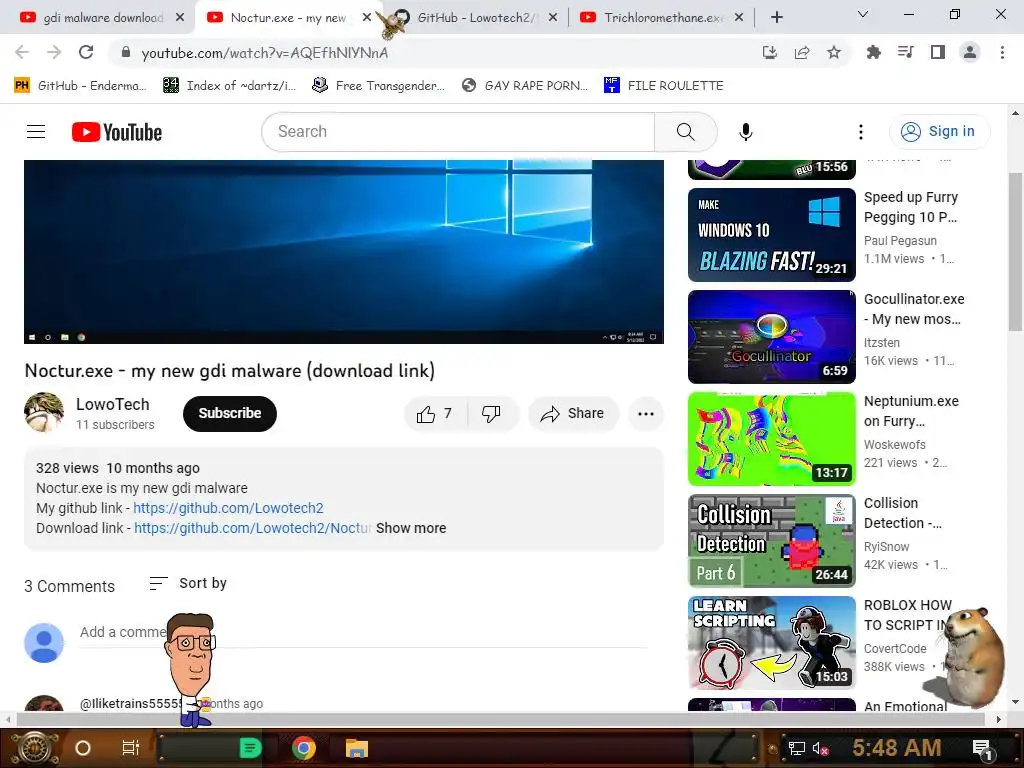Open Neptunium.exe video thumbnail
Screen dimensions: 1024x768
click(771, 439)
